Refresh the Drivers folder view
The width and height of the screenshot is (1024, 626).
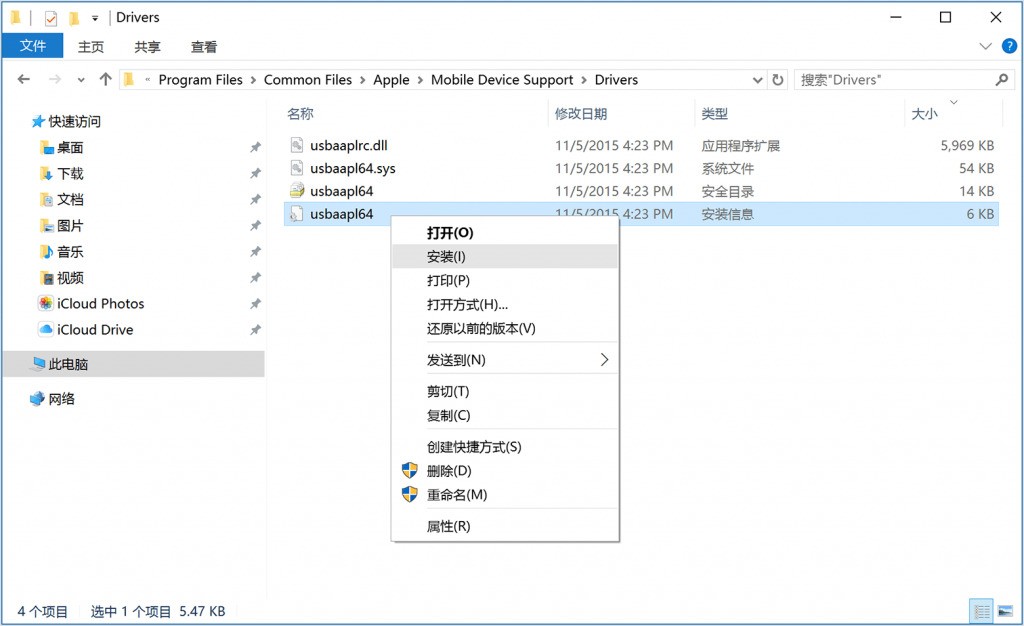pyautogui.click(x=778, y=80)
